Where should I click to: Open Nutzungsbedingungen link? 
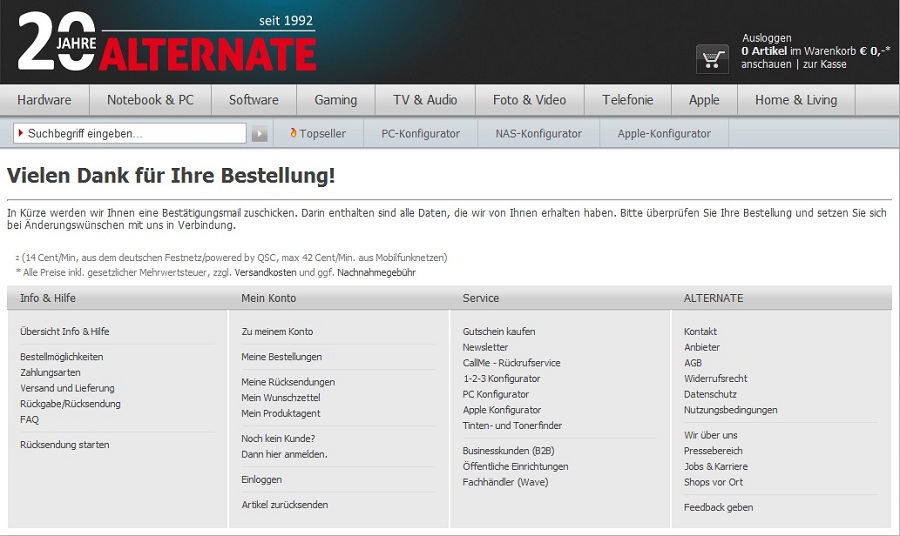731,410
